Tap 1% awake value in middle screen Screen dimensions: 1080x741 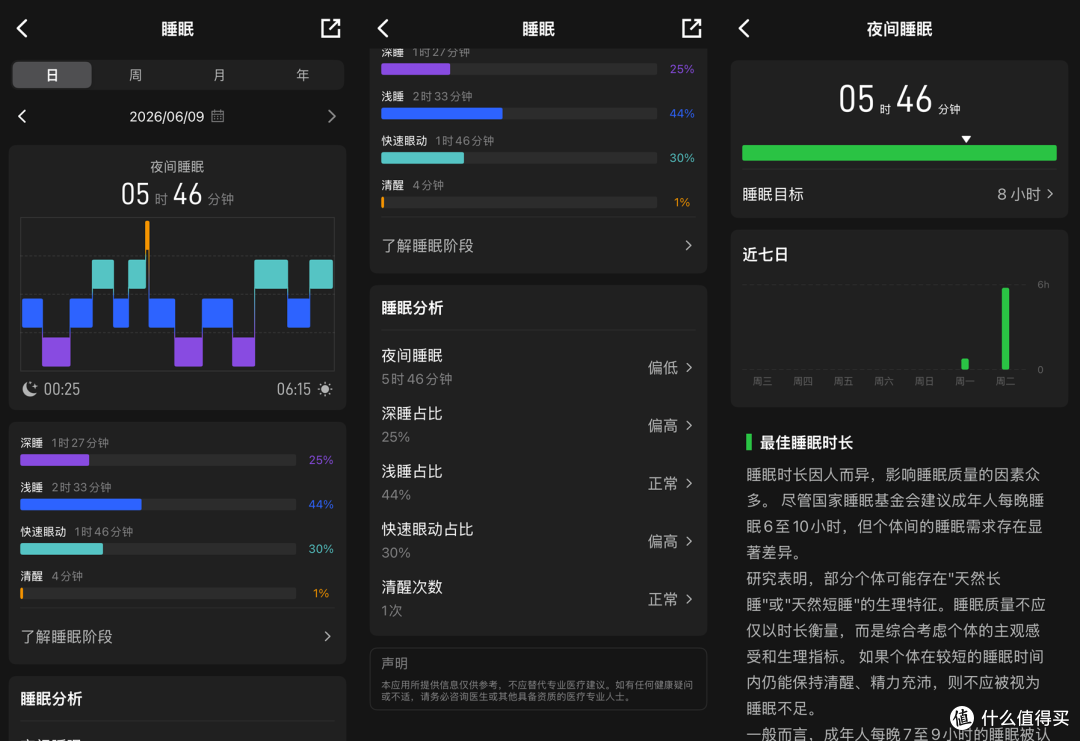coord(682,202)
